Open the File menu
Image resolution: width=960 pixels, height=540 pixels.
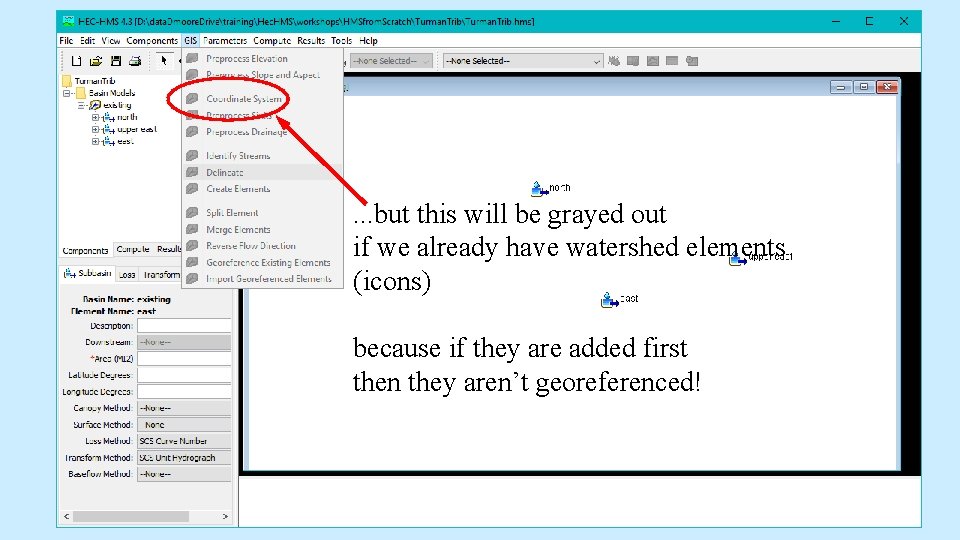click(66, 40)
